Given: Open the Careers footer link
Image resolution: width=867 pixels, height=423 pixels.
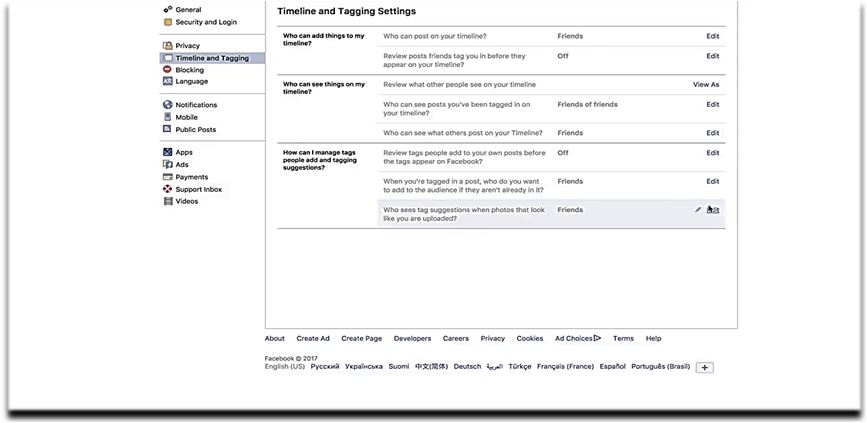Looking at the screenshot, I should pos(456,338).
